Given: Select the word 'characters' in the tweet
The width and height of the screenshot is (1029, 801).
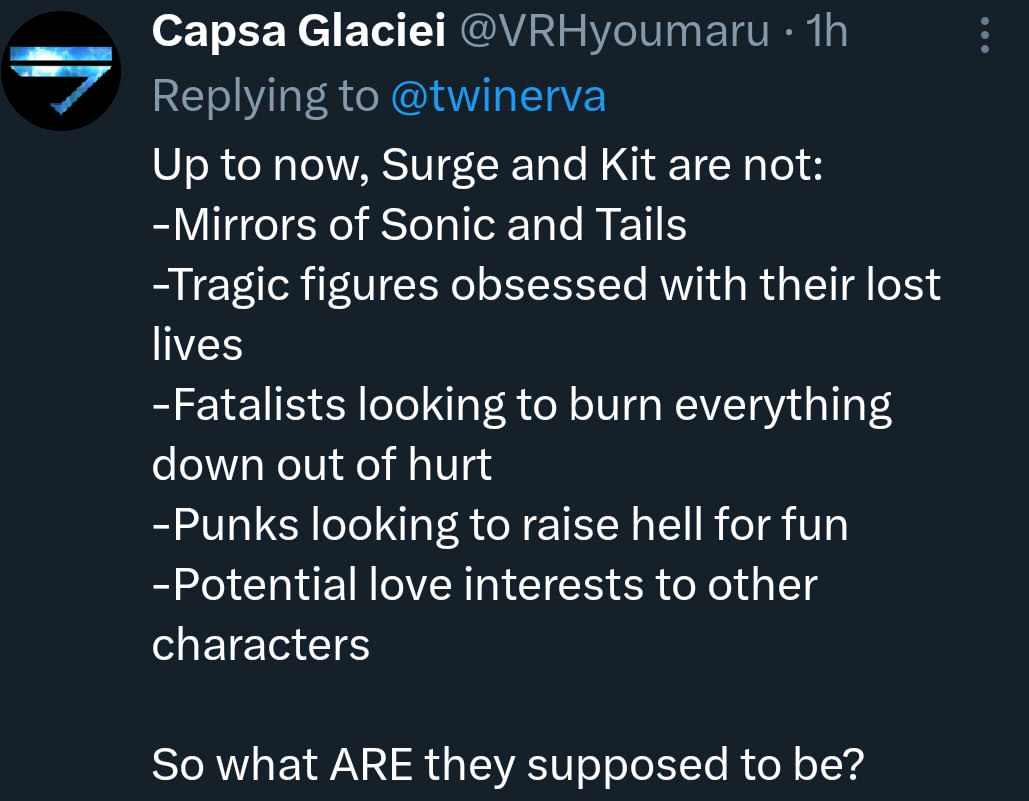Looking at the screenshot, I should pos(261,645).
